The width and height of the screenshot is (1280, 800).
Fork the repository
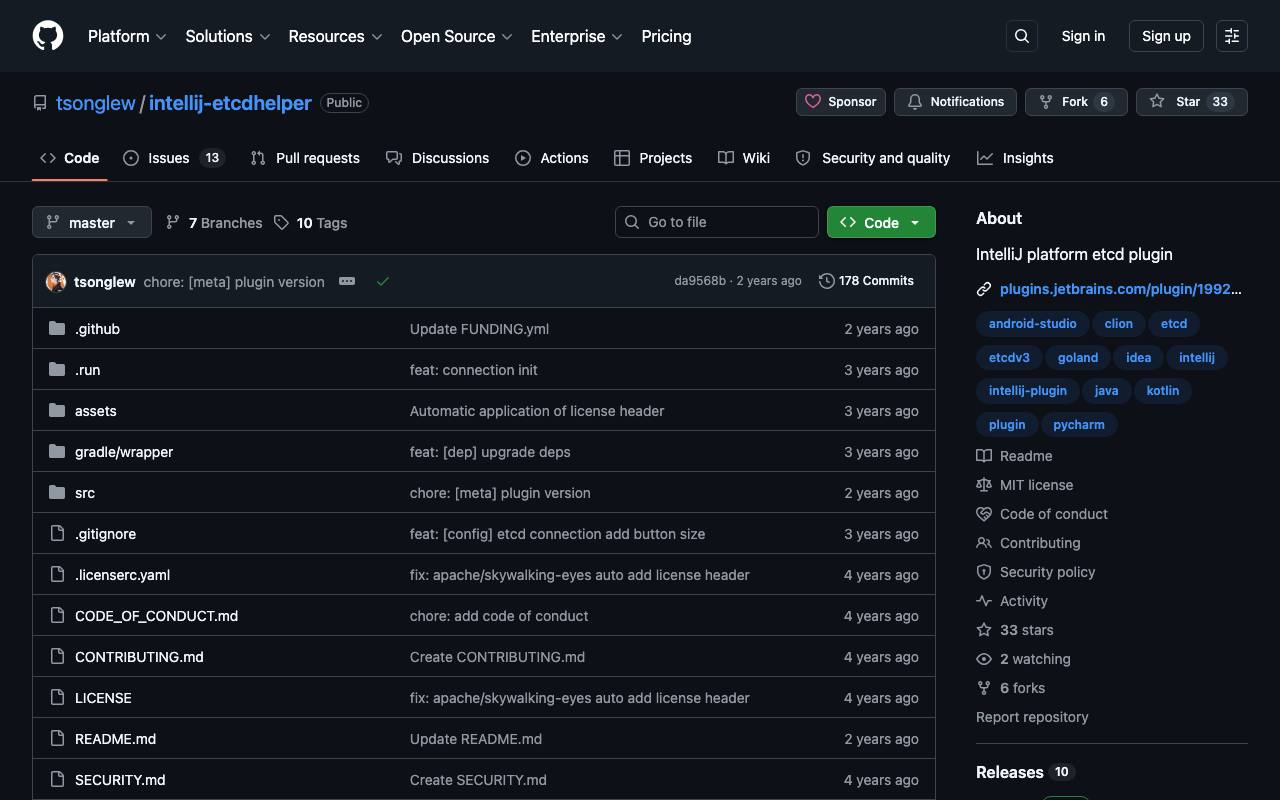click(1076, 102)
